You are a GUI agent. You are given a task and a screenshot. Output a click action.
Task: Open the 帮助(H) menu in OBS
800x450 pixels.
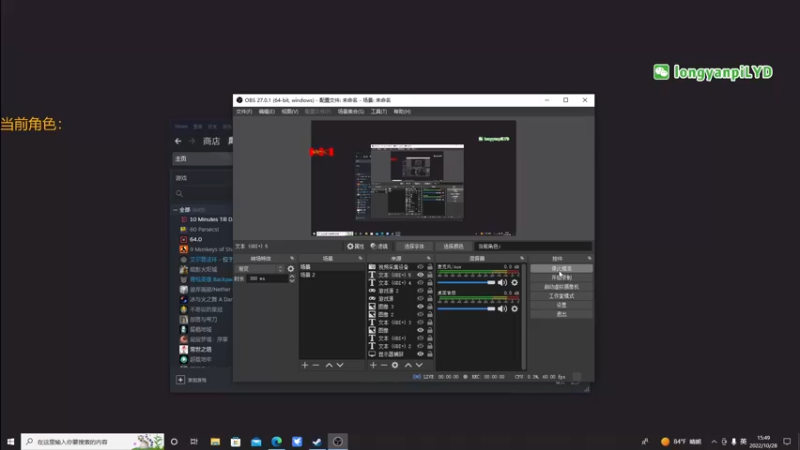402,112
